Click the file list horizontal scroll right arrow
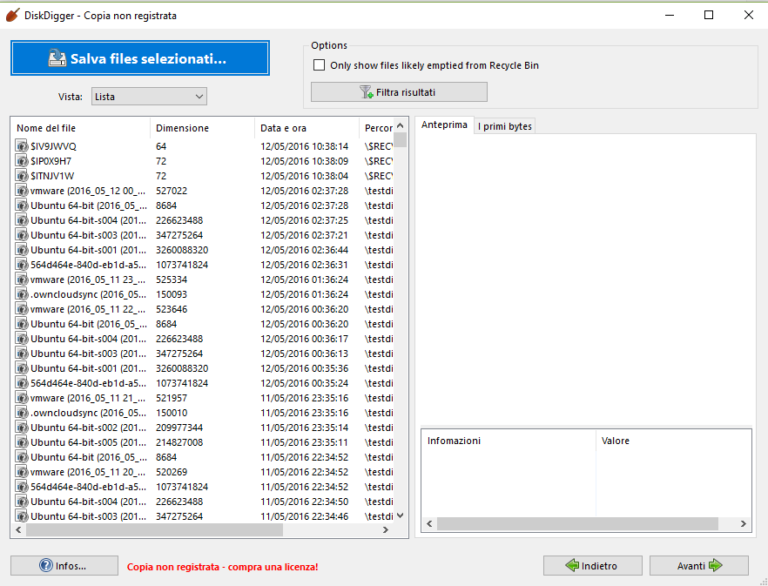 pyautogui.click(x=385, y=530)
